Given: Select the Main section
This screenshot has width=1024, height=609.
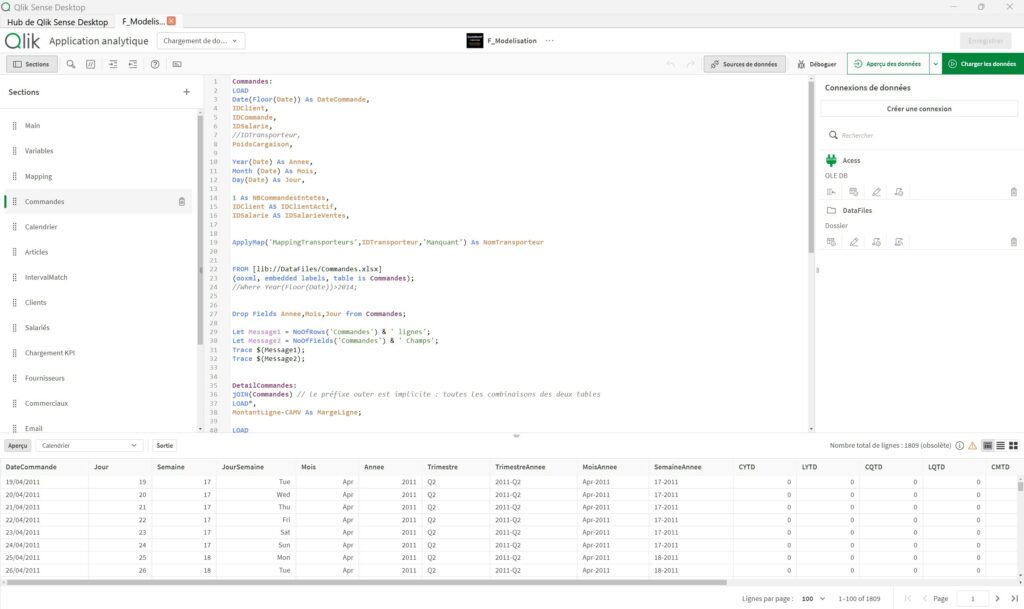Looking at the screenshot, I should pos(98,125).
